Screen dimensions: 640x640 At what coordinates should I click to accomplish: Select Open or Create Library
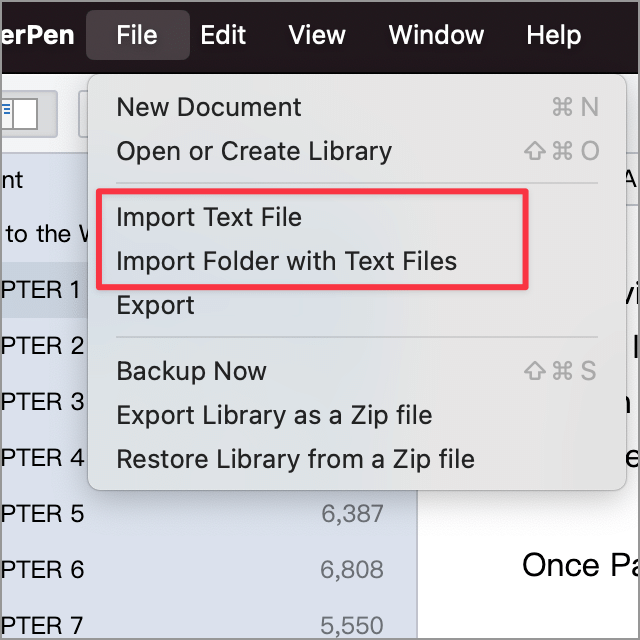pos(357,151)
